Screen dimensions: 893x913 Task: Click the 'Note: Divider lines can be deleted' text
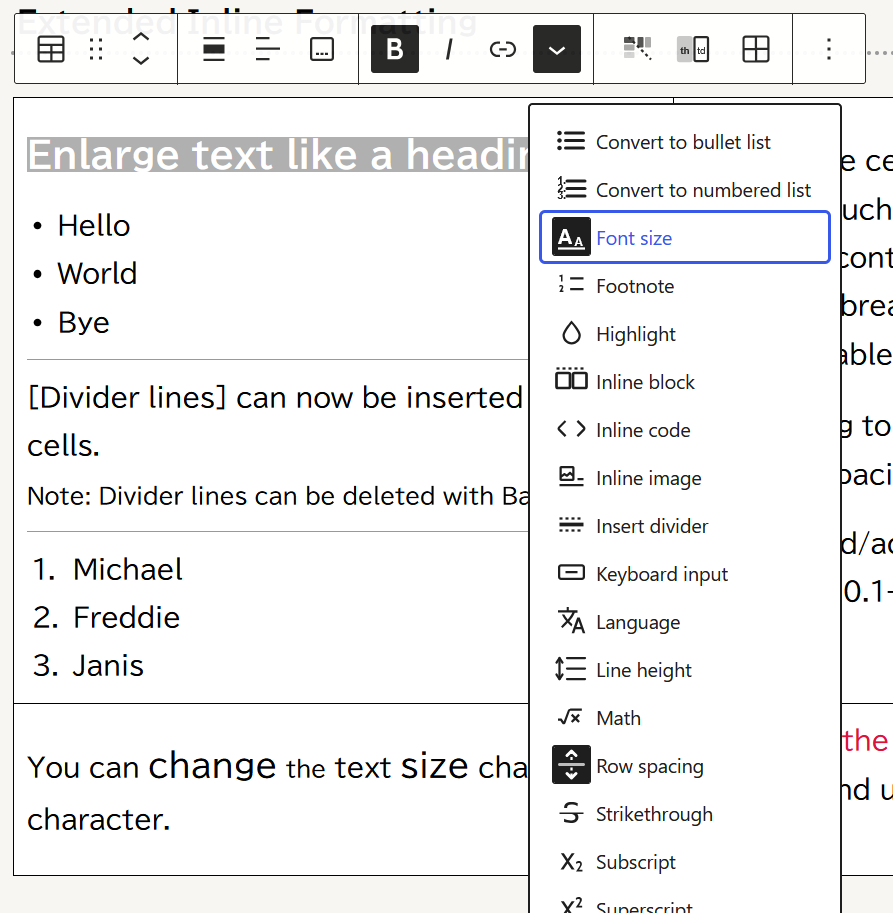coord(278,497)
